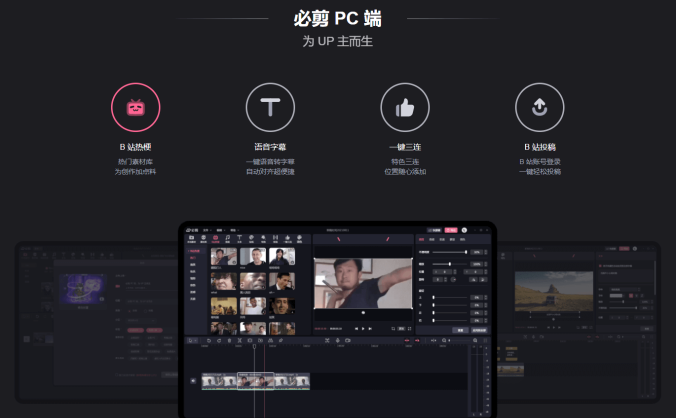Screen dimensions: 676x418
Task: Click the 重置 reset button
Action: 460,330
